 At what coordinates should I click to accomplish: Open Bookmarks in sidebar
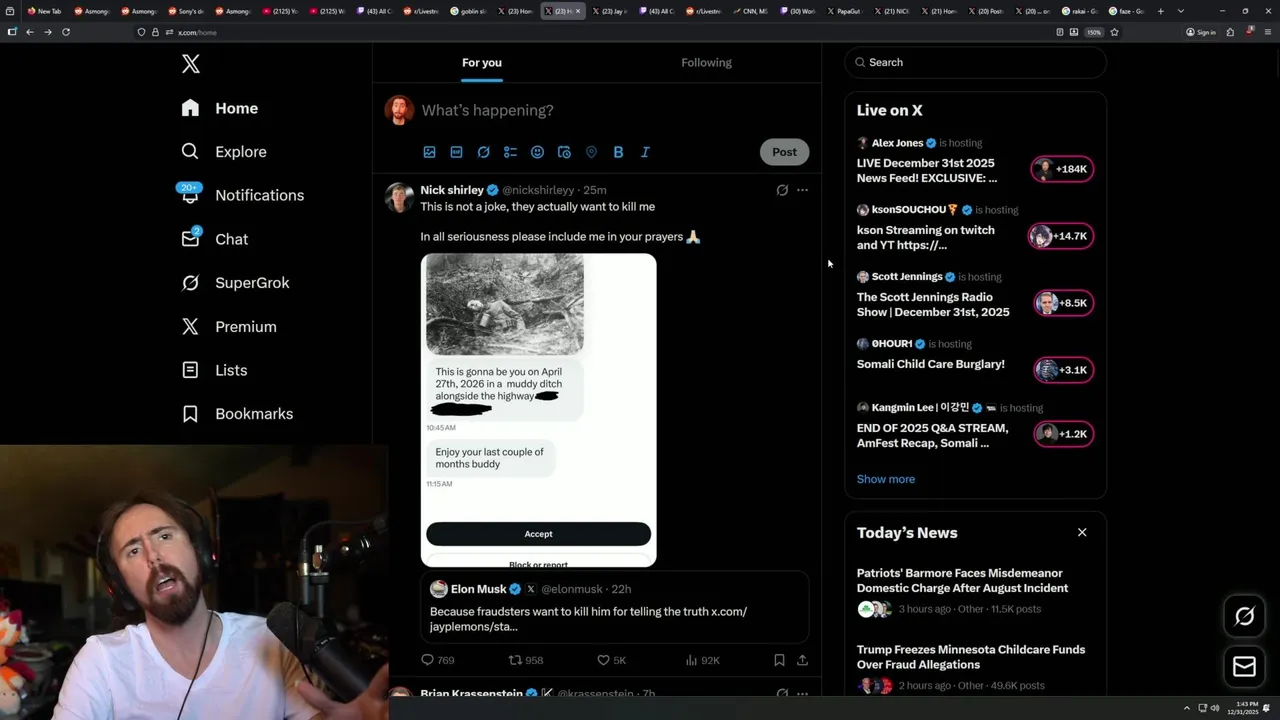236,413
